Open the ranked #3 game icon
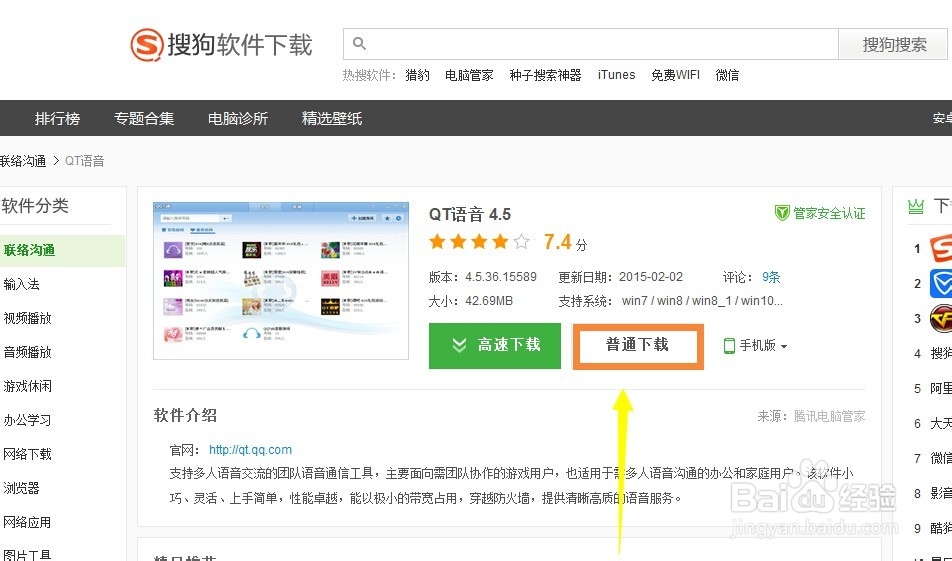The width and height of the screenshot is (952, 561). (941, 318)
